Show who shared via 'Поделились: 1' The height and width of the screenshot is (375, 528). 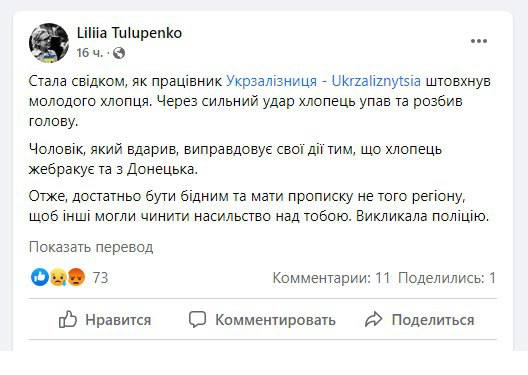pos(447,278)
